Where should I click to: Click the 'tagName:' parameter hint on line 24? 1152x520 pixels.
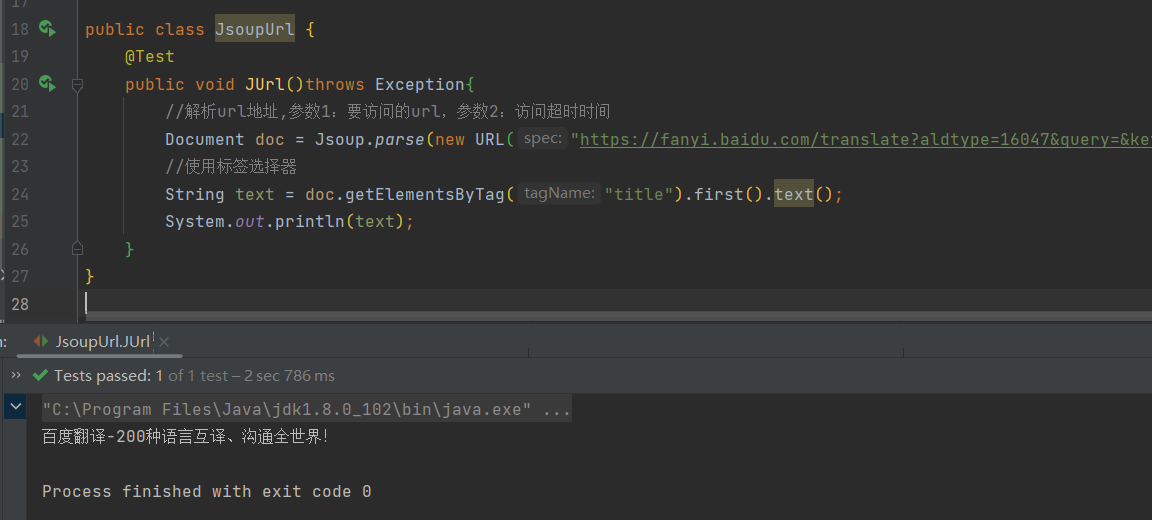(x=559, y=194)
